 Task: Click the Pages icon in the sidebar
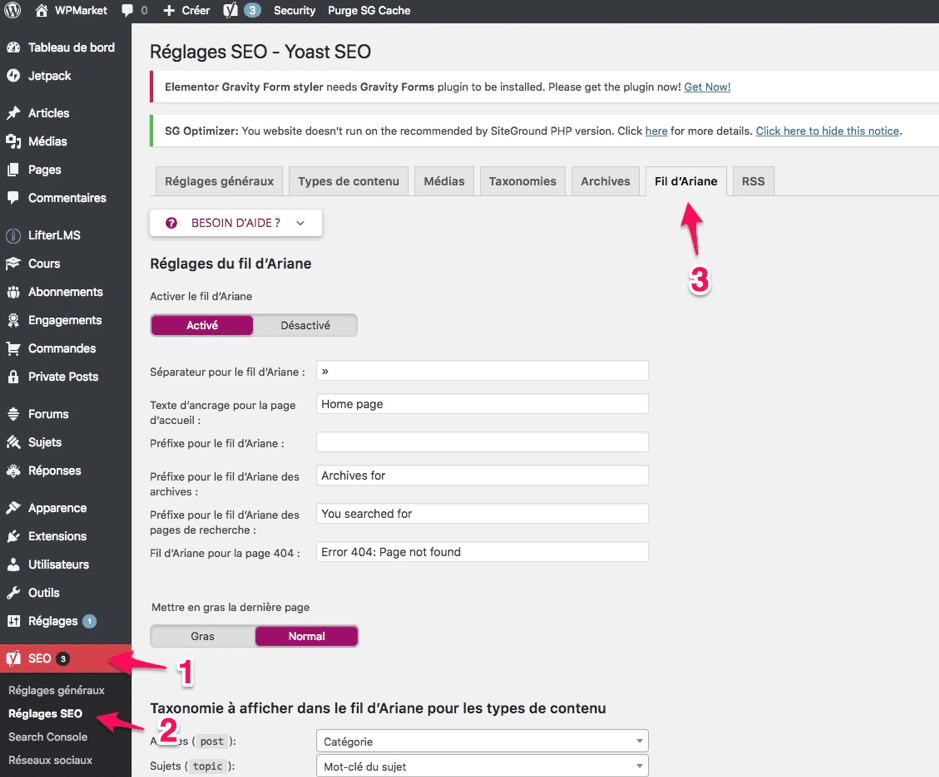point(13,170)
